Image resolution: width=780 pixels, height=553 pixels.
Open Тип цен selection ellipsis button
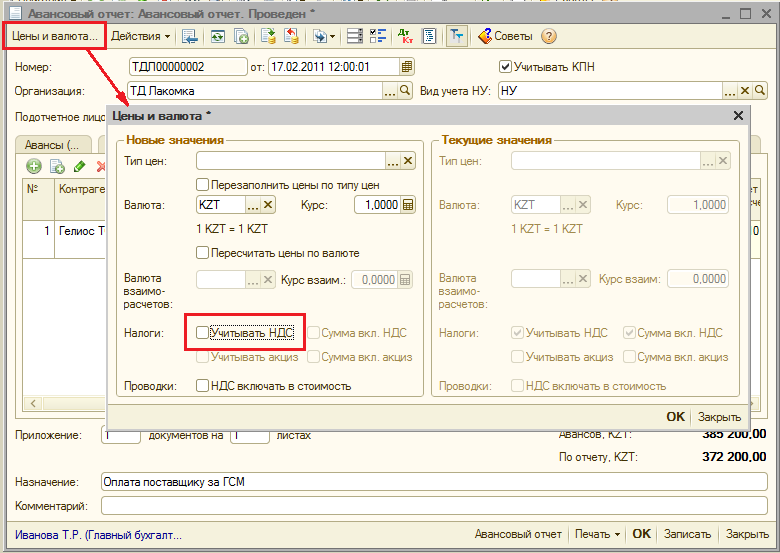[393, 160]
